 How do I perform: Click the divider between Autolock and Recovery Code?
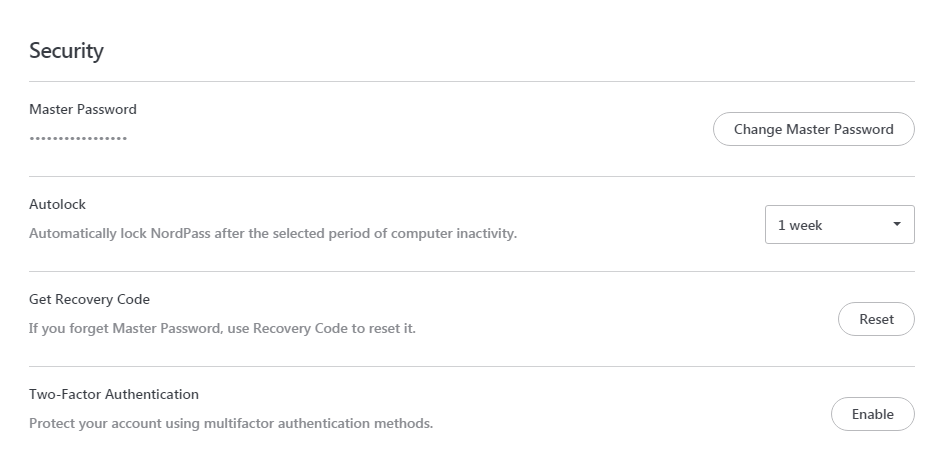471,271
